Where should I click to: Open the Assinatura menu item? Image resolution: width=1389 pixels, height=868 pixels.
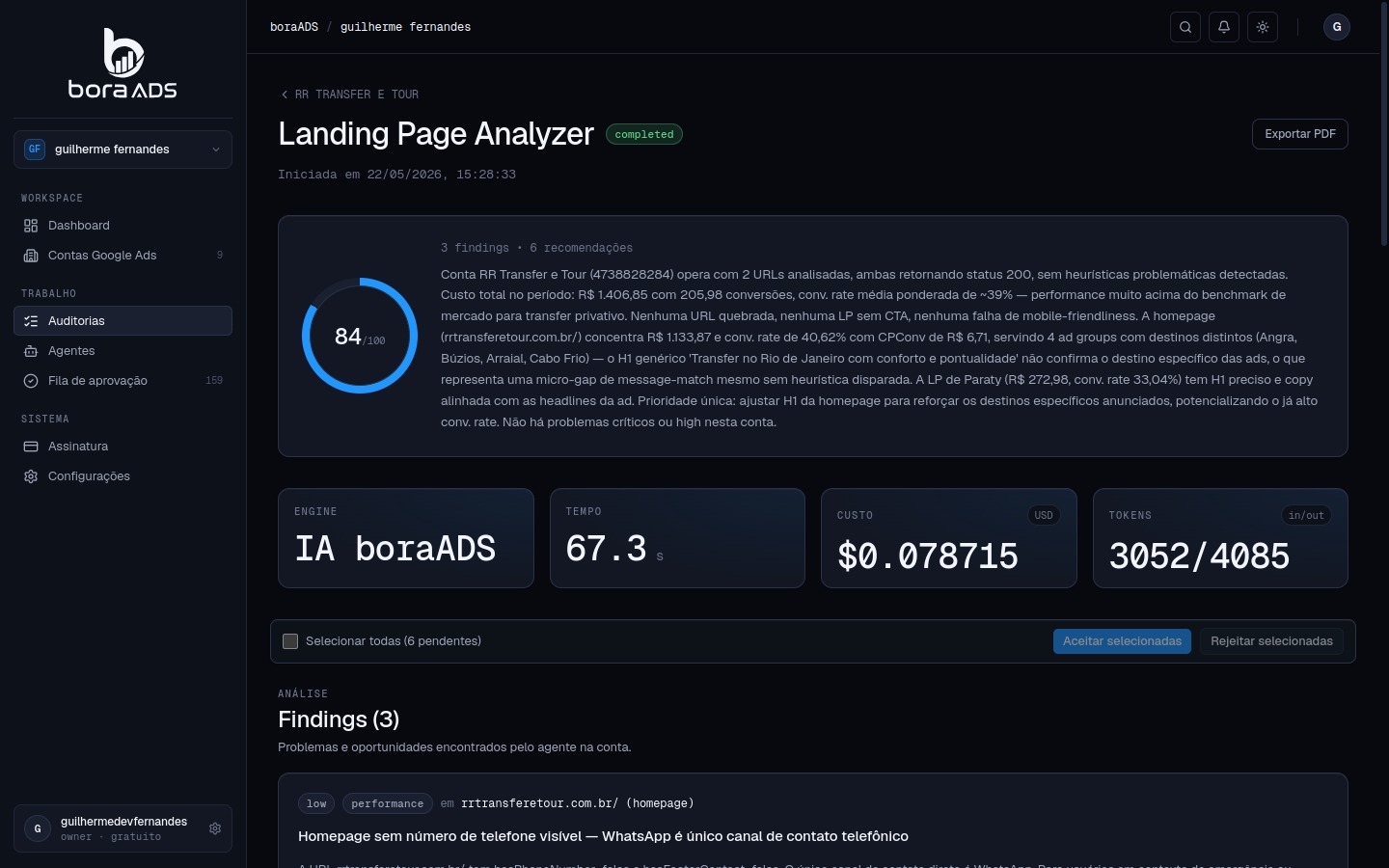tap(123, 447)
